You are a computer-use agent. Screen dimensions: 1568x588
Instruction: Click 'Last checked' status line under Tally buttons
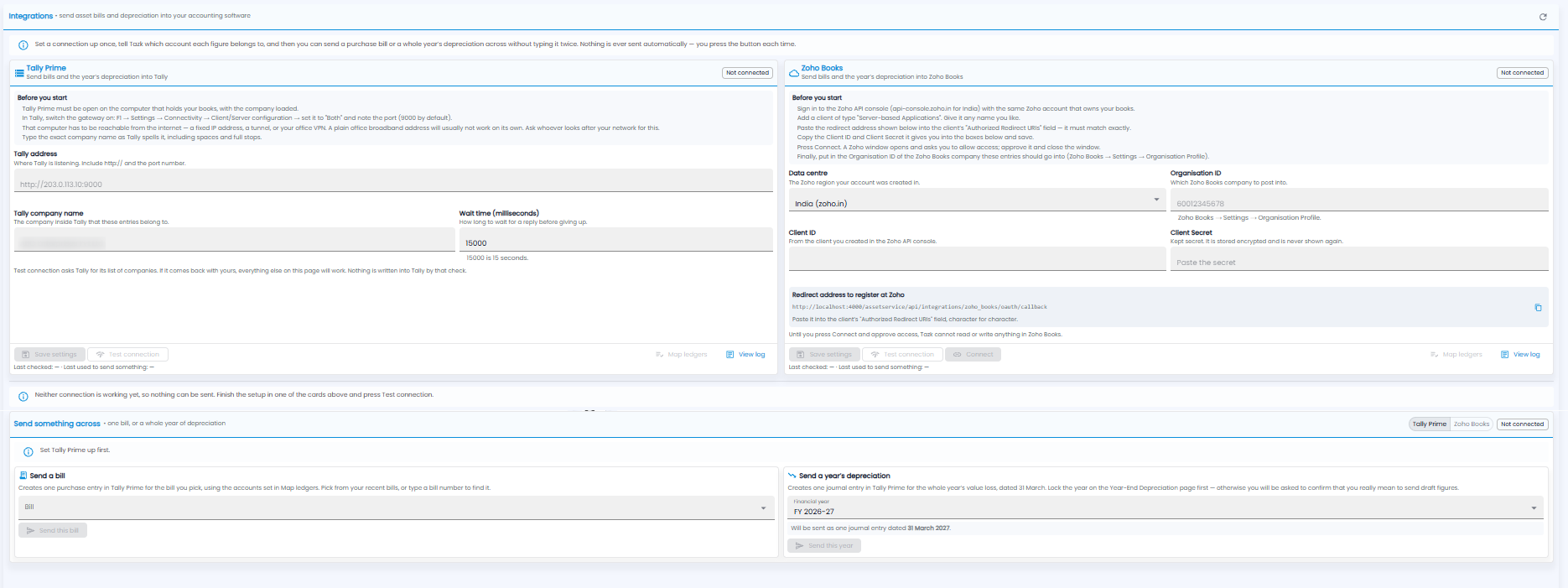pos(84,367)
